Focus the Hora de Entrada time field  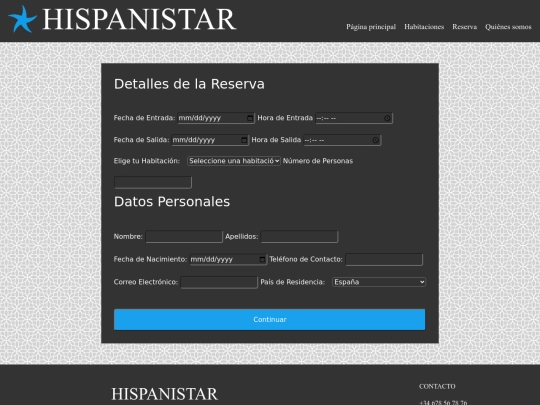(354, 118)
